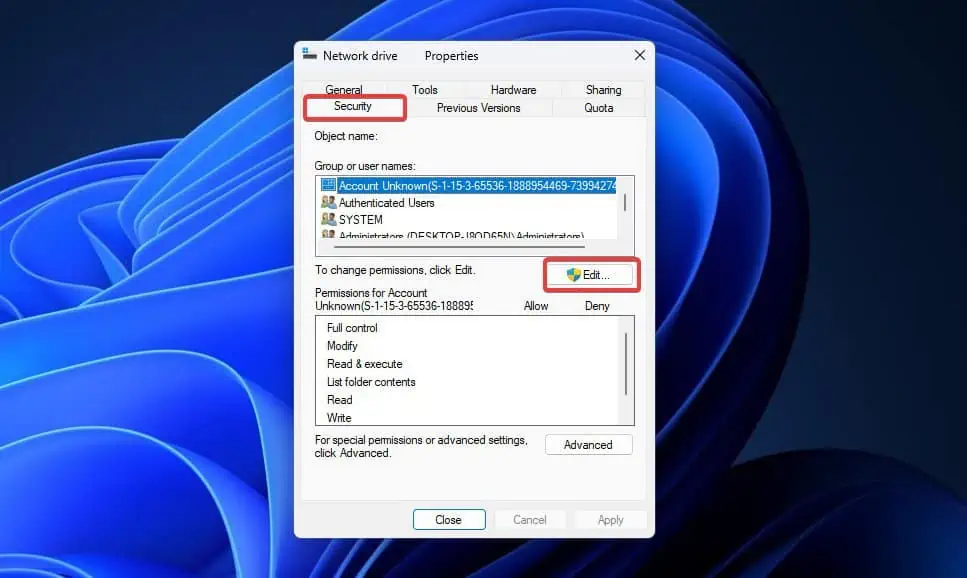The image size is (967, 578).
Task: Click the group list horizontal scrollbar
Action: click(x=459, y=247)
